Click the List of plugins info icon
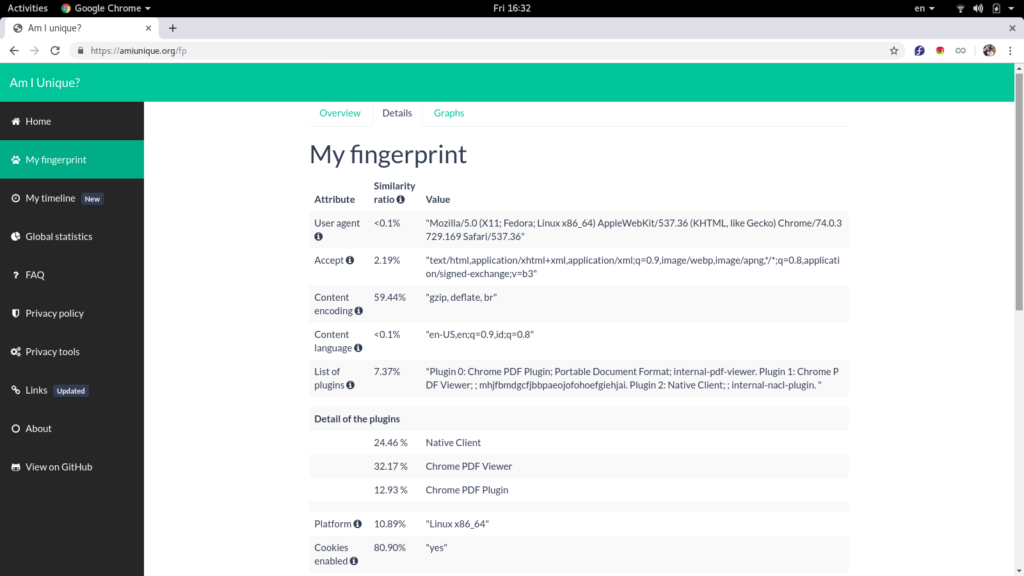Screen dimensions: 1024x576 [x=350, y=385]
